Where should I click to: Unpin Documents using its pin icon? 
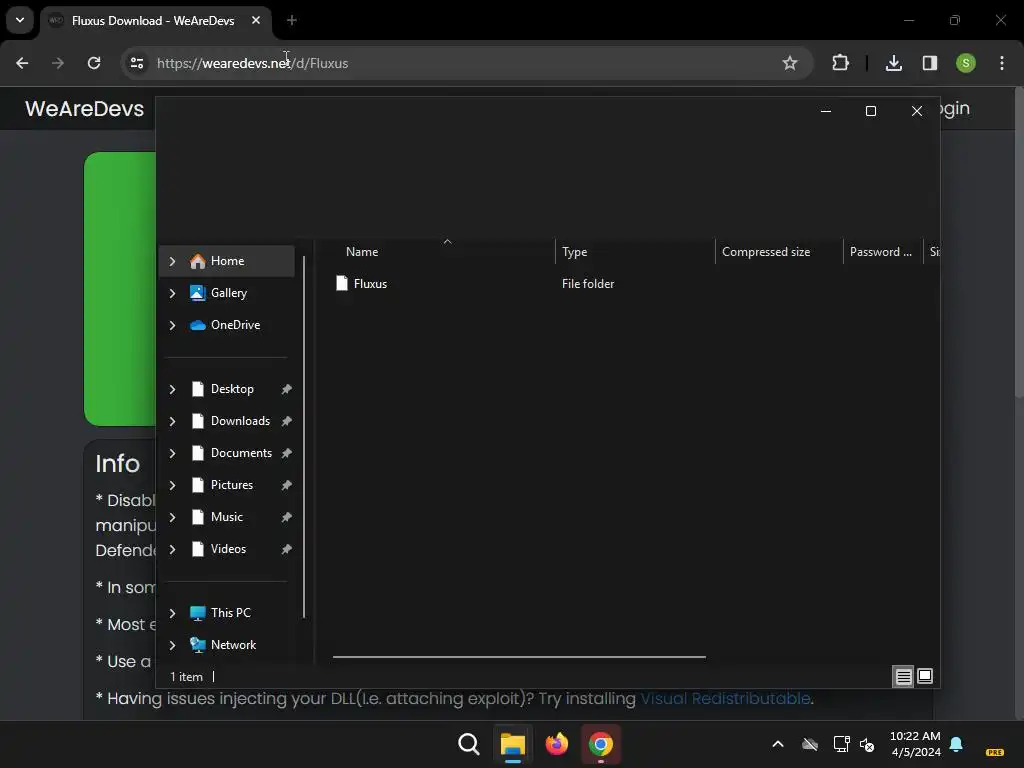click(x=286, y=453)
